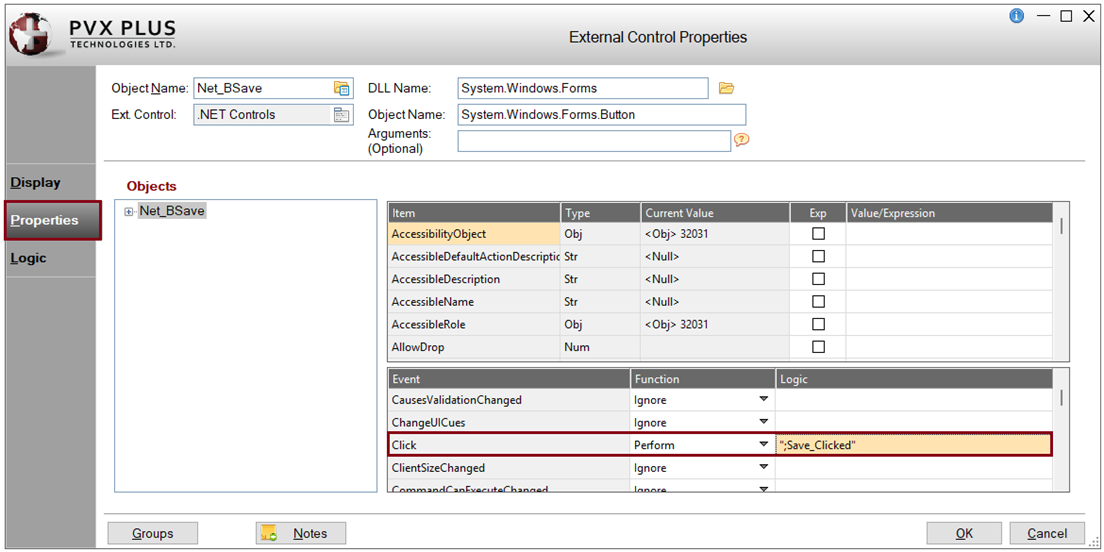This screenshot has width=1104, height=552.
Task: Click the Arguments (Optional) input field
Action: 594,141
